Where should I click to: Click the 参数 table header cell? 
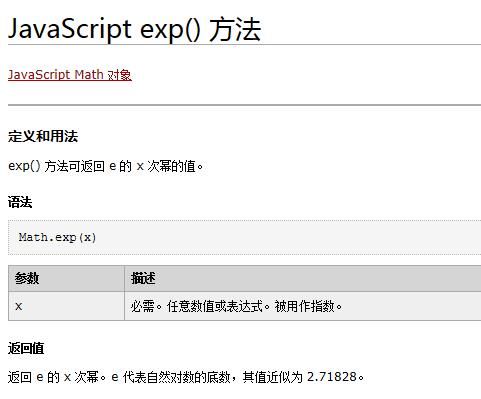66,279
